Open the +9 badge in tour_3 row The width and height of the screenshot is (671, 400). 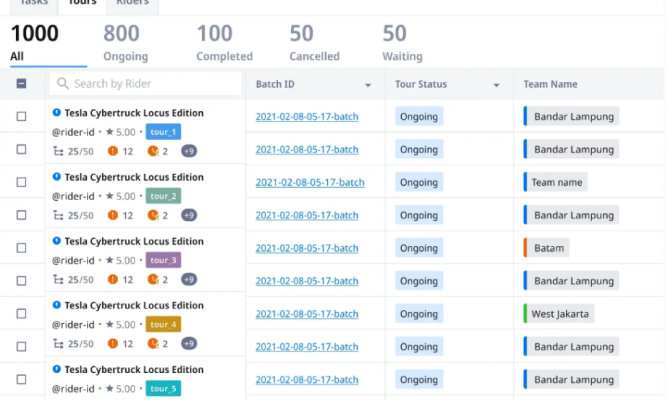(x=188, y=279)
